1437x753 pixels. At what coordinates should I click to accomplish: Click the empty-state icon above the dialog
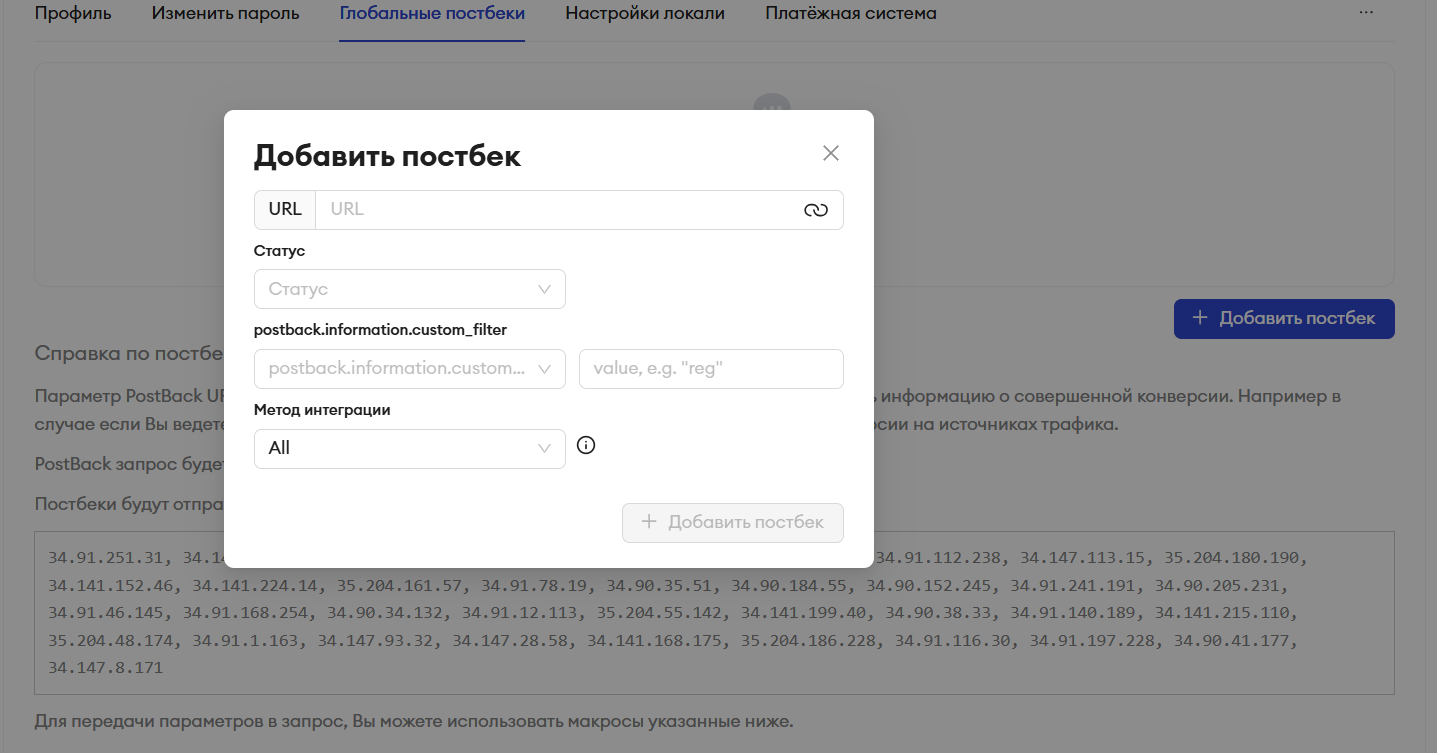pos(771,103)
